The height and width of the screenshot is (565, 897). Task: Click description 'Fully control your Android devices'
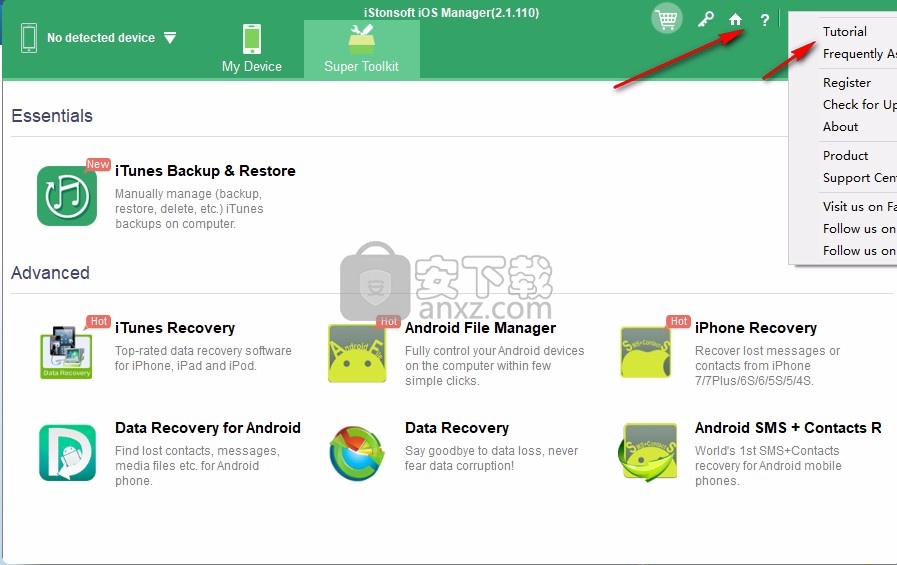click(x=495, y=351)
